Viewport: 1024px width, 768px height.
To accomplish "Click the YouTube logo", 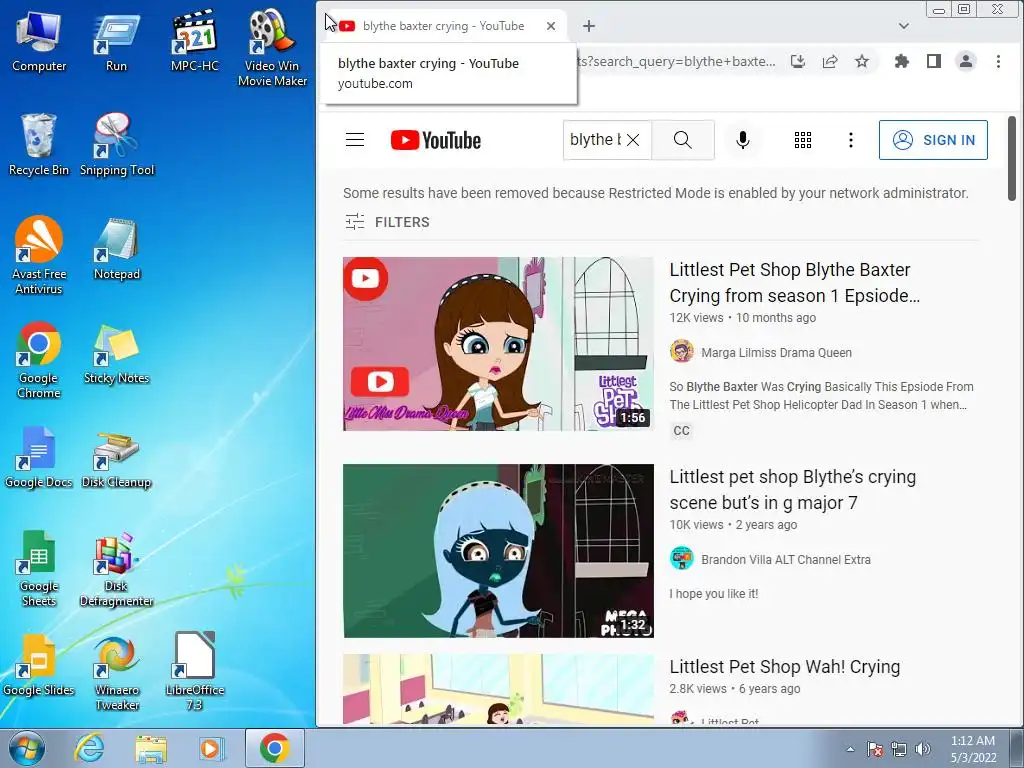I will point(436,140).
